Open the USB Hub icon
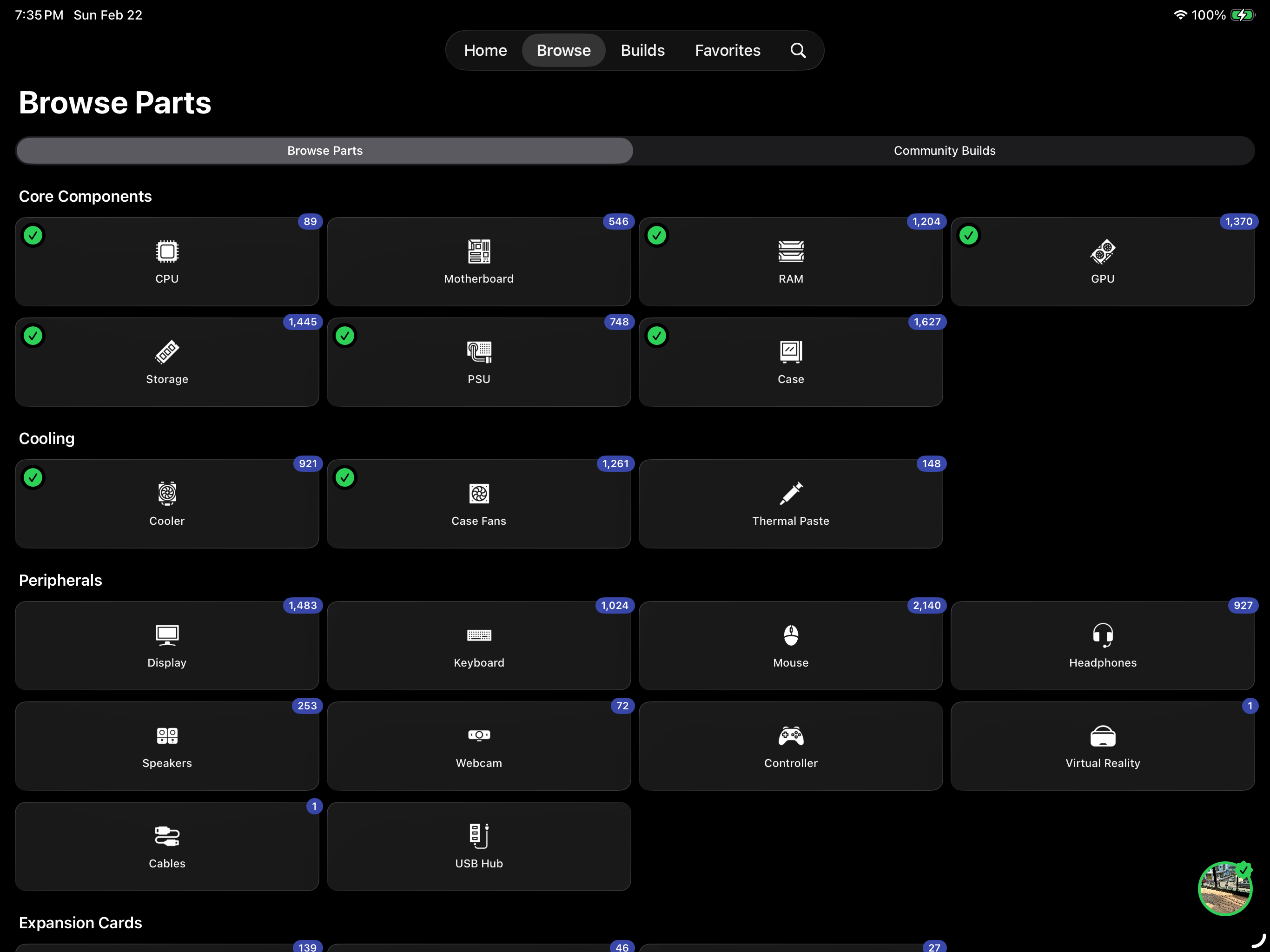Image resolution: width=1270 pixels, height=952 pixels. [479, 836]
